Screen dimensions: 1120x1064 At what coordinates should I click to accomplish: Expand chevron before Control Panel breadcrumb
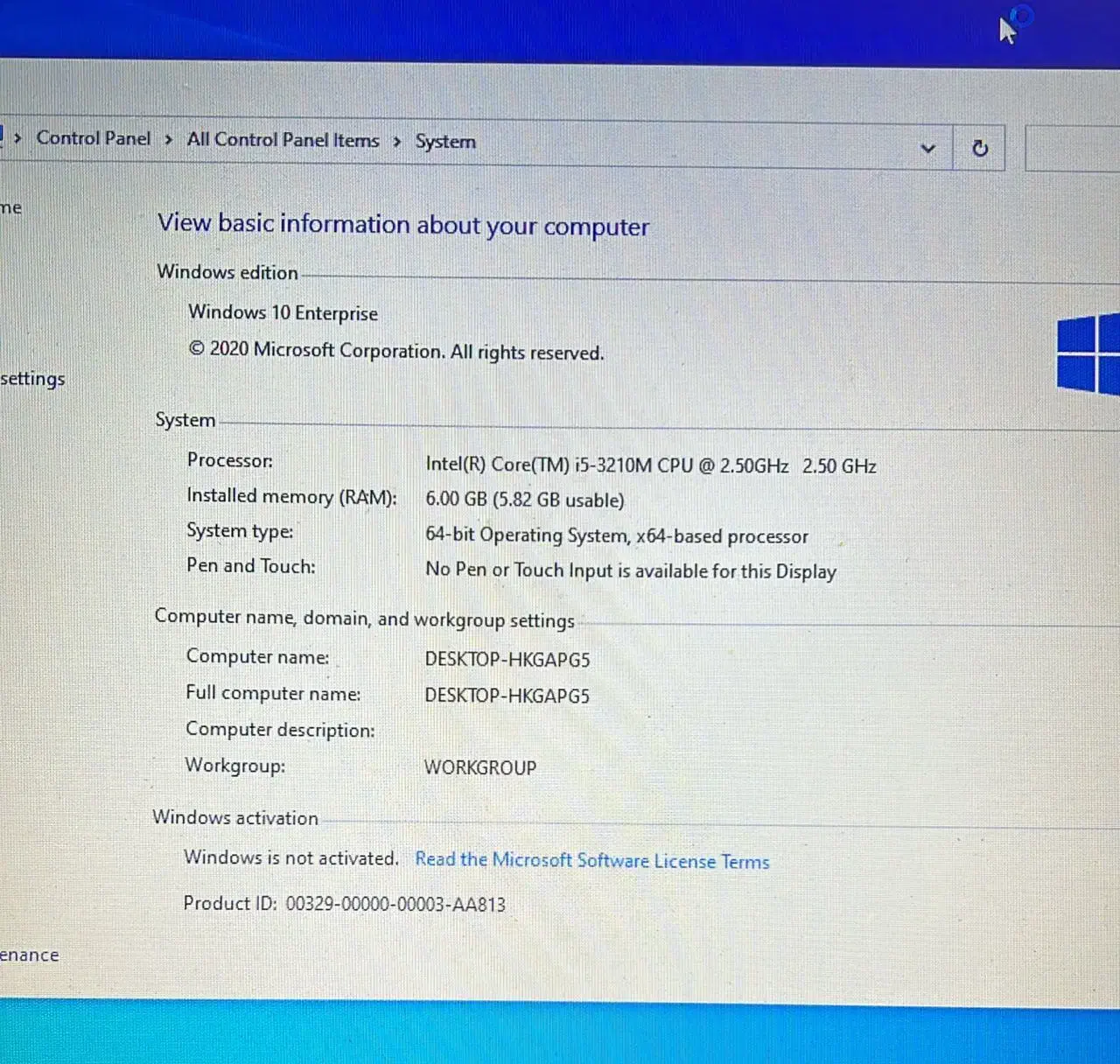tap(17, 138)
